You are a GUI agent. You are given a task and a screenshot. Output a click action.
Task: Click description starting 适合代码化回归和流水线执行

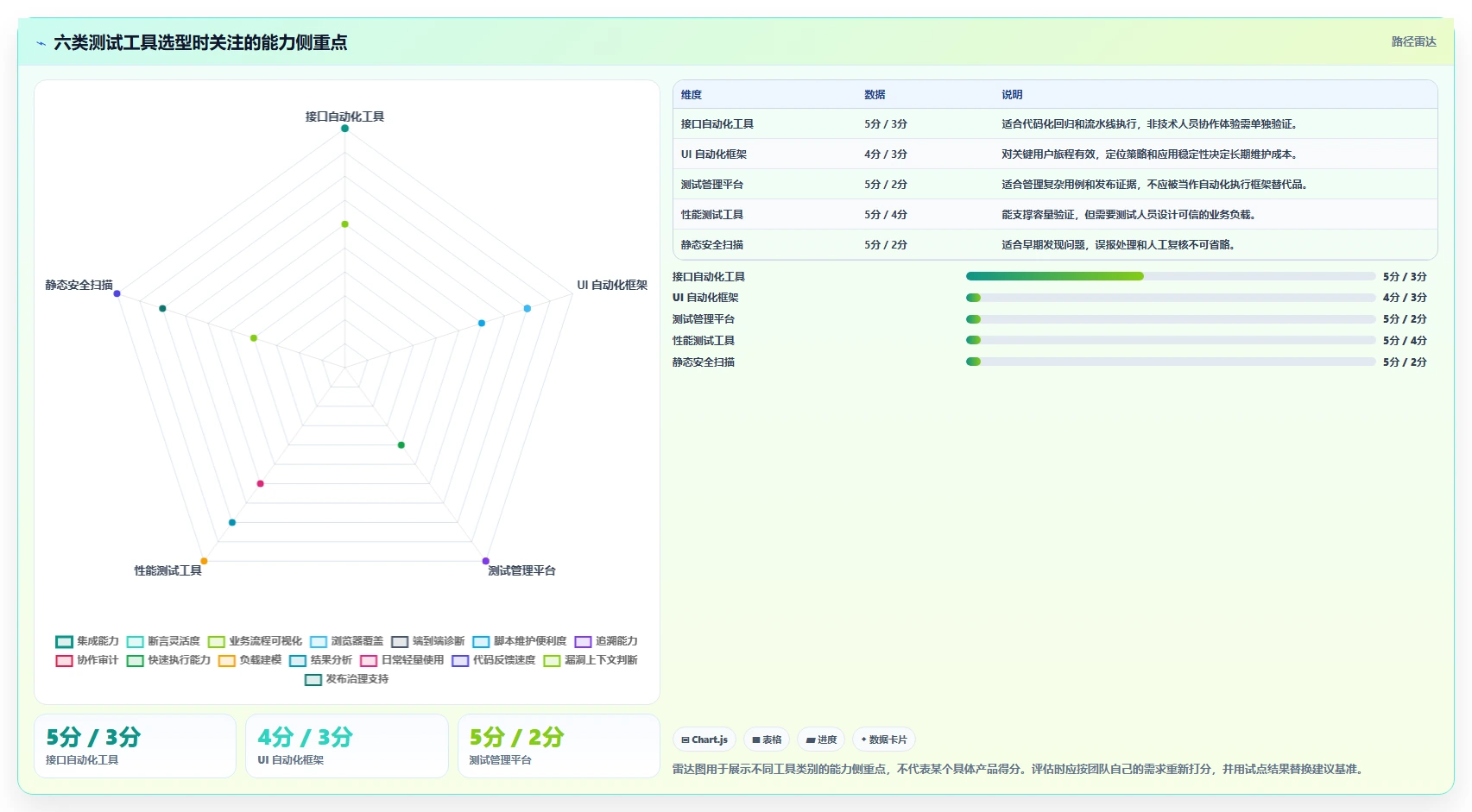coord(1152,124)
